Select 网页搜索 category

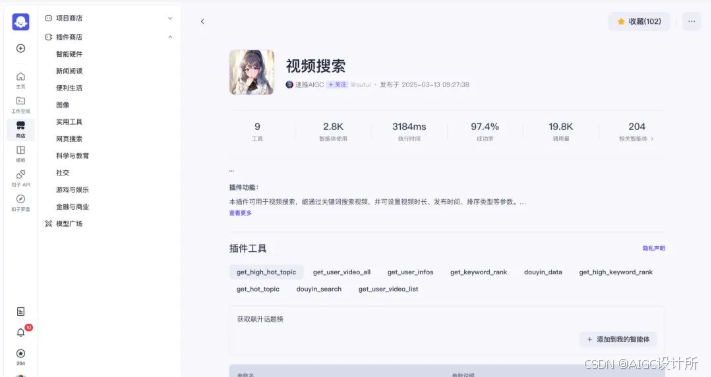click(x=69, y=139)
